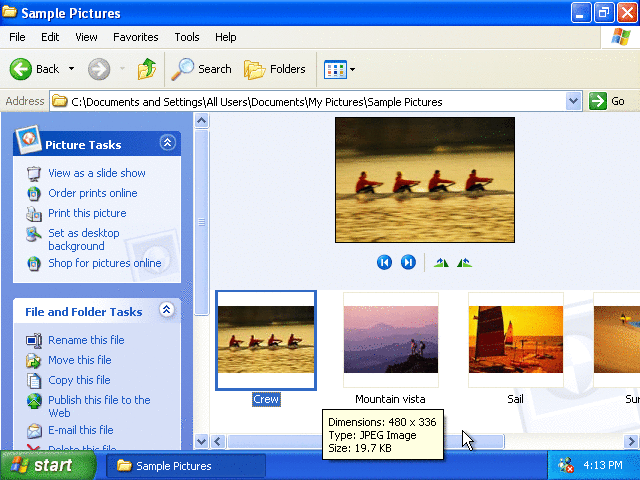Click the green Go arrow button
The image size is (640, 480).
click(598, 101)
